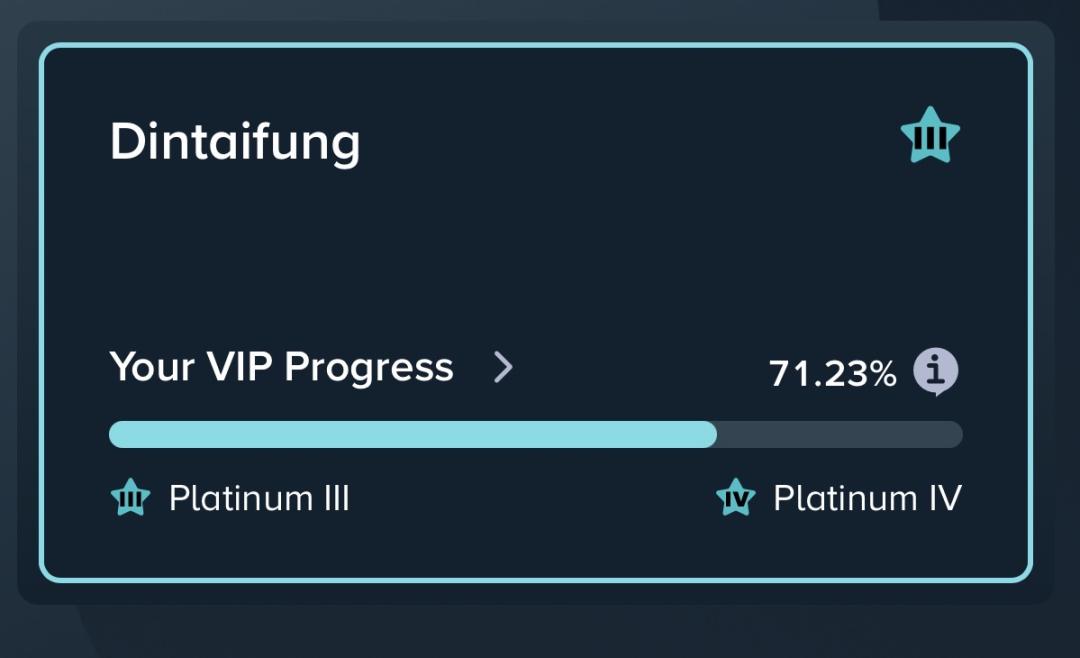This screenshot has width=1080, height=658.
Task: Click the IV star icon beside Platinum IV
Action: point(736,498)
